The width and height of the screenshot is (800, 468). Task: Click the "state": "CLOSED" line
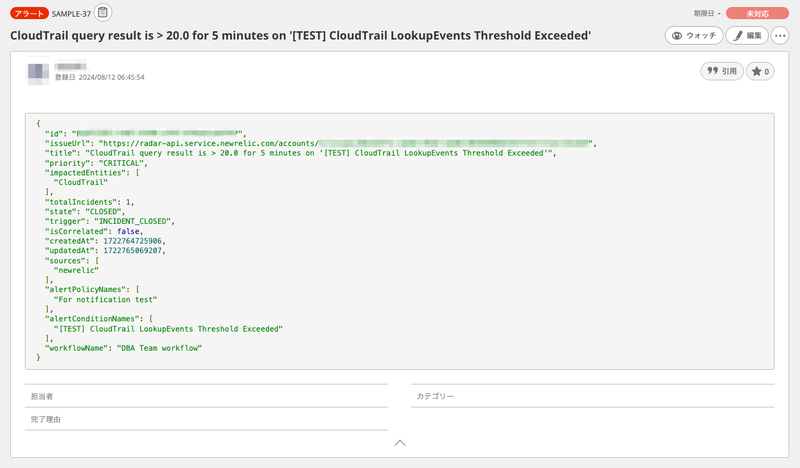tap(85, 211)
